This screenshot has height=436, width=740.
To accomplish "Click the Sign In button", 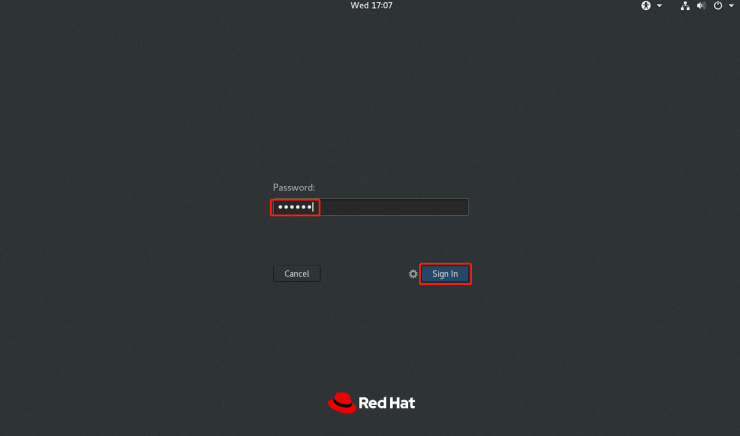I will [445, 274].
